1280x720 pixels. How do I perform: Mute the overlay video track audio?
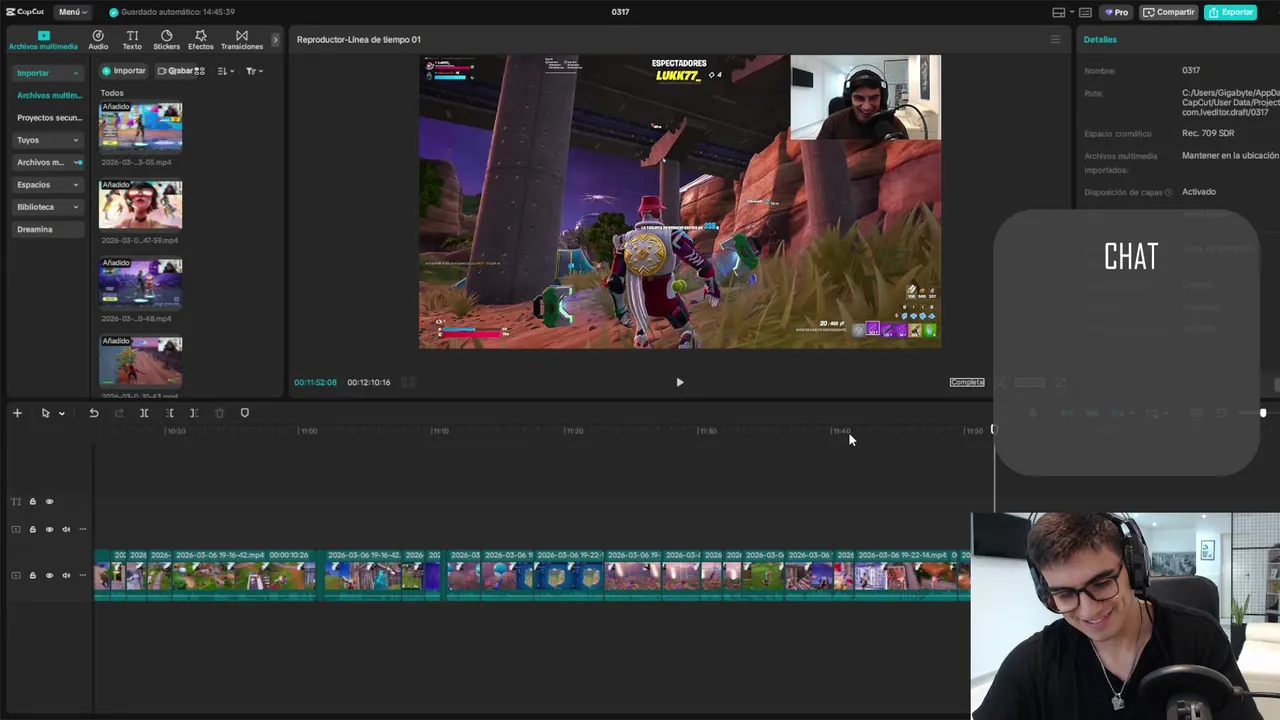66,529
